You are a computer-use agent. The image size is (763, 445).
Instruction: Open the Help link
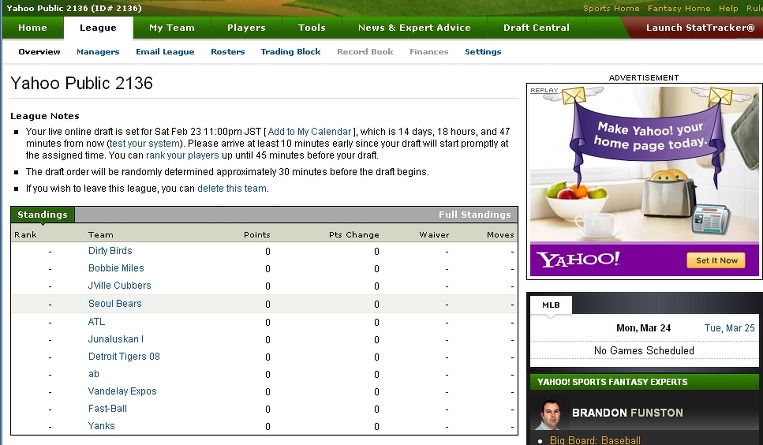pyautogui.click(x=728, y=8)
